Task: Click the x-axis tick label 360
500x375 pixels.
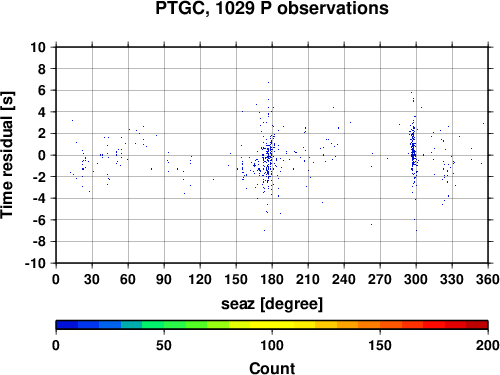Action: click(488, 279)
